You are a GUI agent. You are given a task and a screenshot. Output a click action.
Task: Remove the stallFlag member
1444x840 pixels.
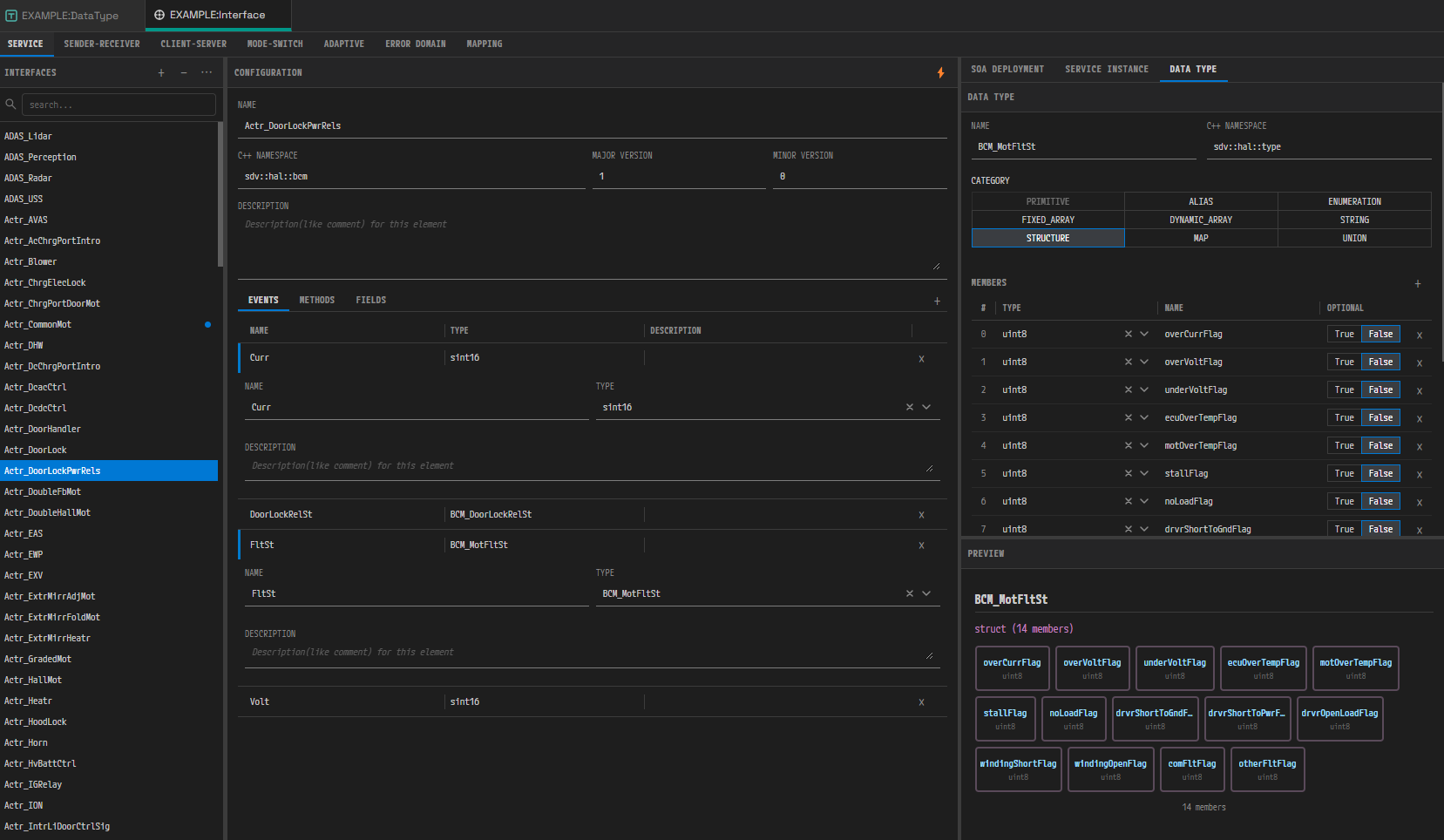pos(1420,475)
